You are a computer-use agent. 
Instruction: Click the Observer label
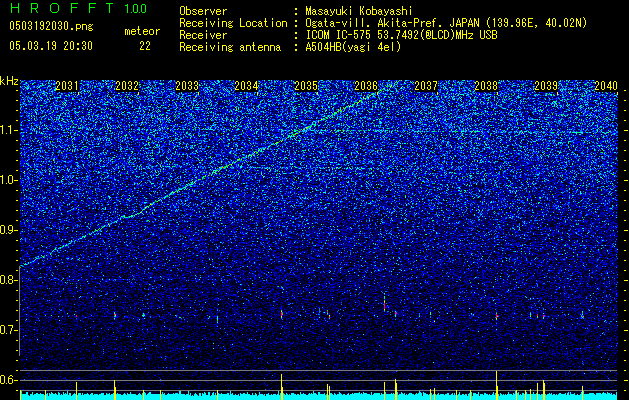(203, 11)
